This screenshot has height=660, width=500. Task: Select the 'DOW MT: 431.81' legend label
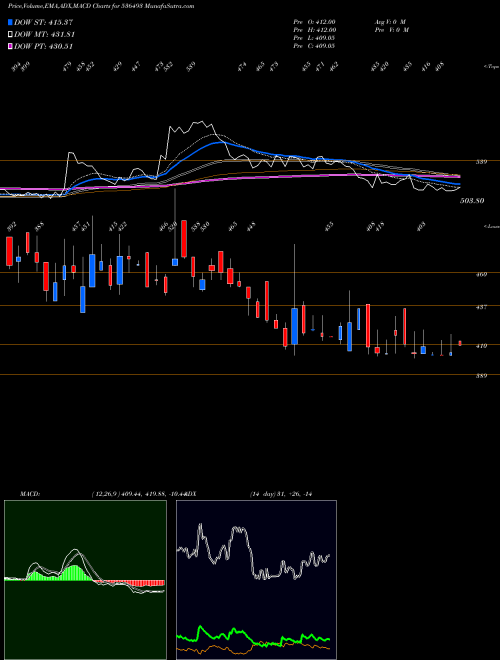(x=44, y=34)
